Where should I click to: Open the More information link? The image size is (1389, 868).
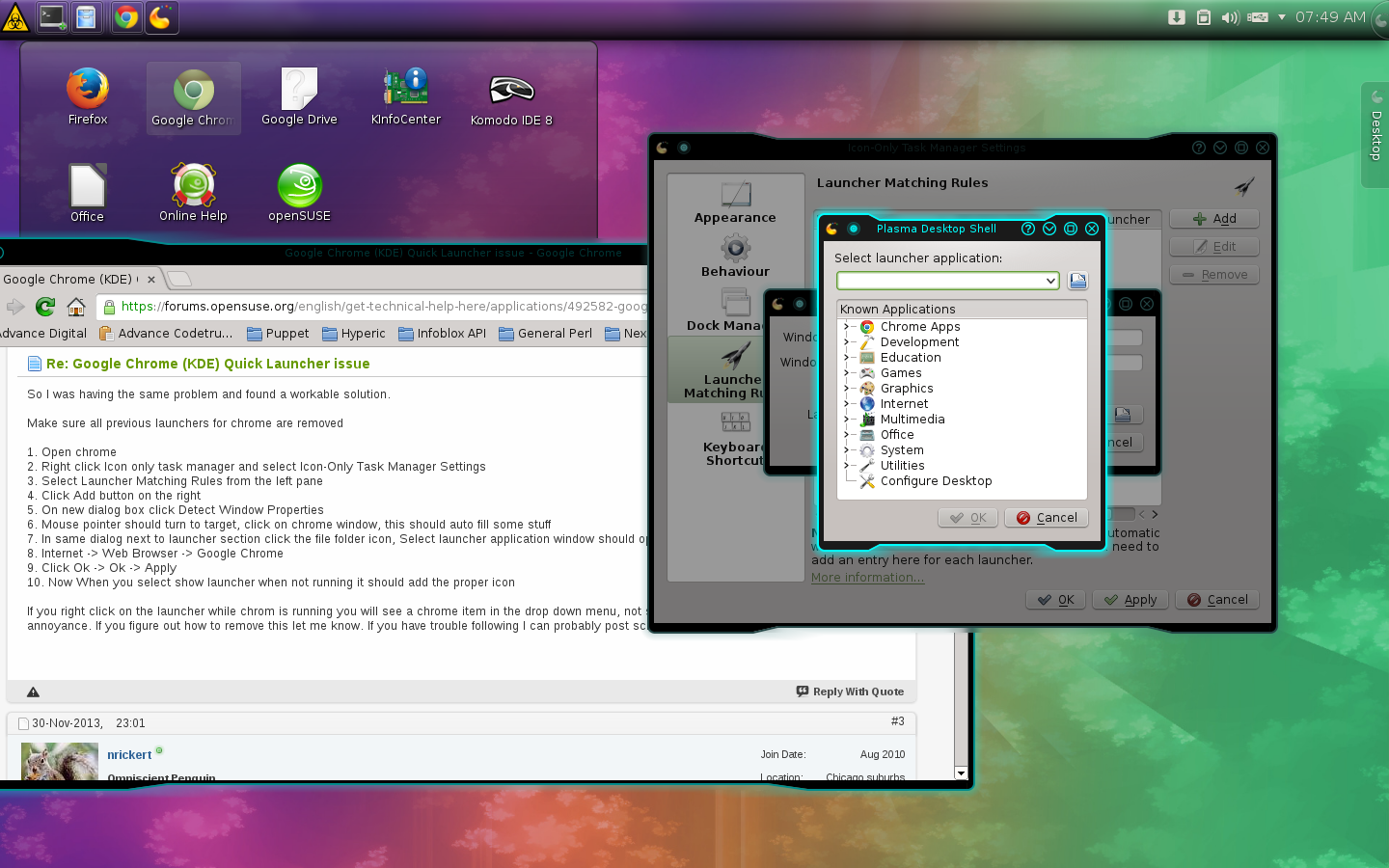click(867, 578)
